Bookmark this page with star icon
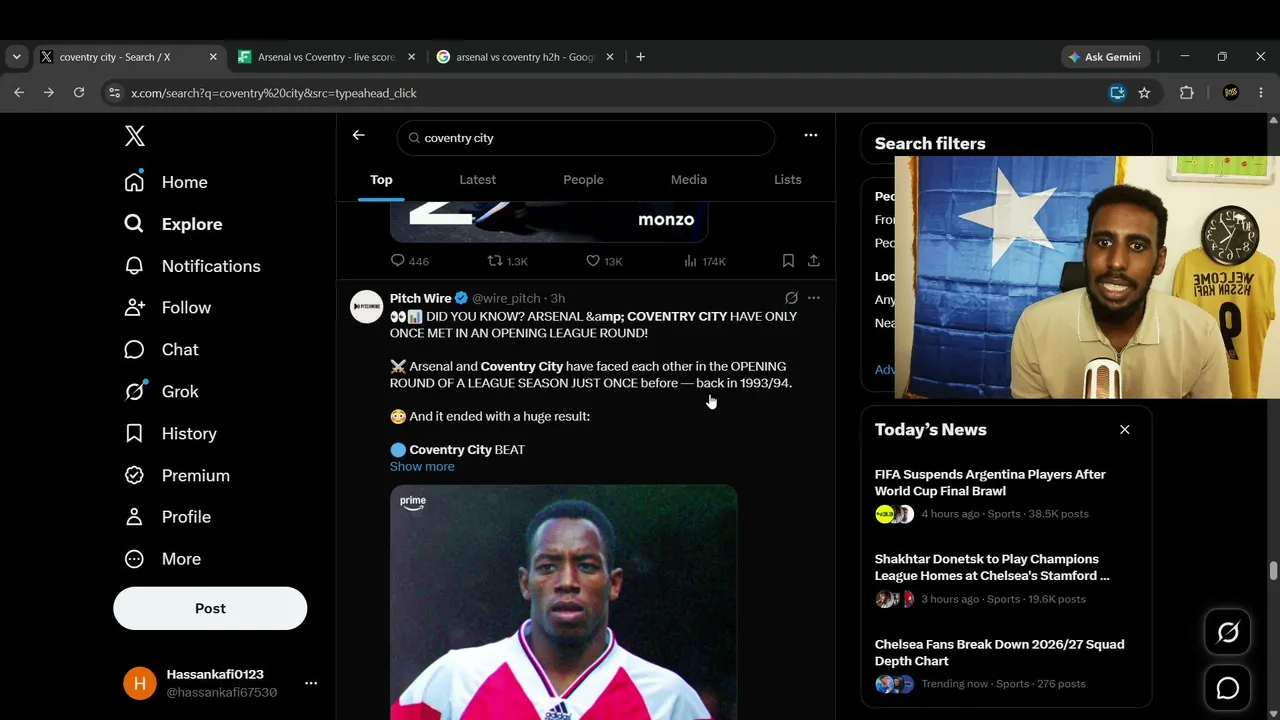Viewport: 1280px width, 720px height. 1144,93
